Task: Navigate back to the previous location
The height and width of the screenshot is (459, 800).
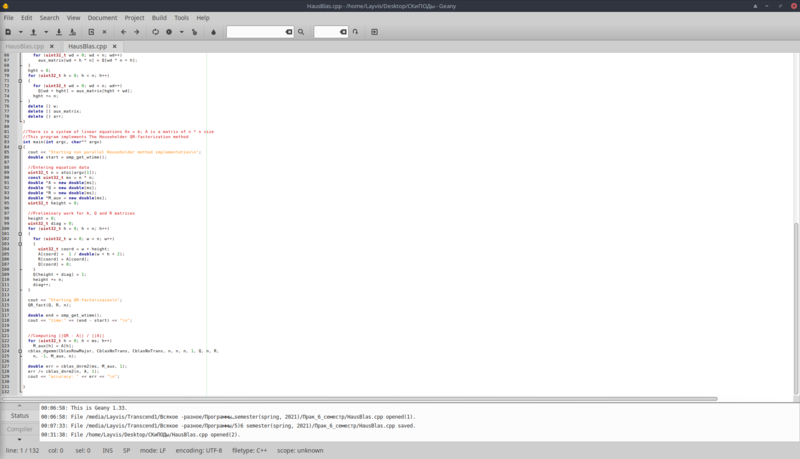Action: coord(123,32)
